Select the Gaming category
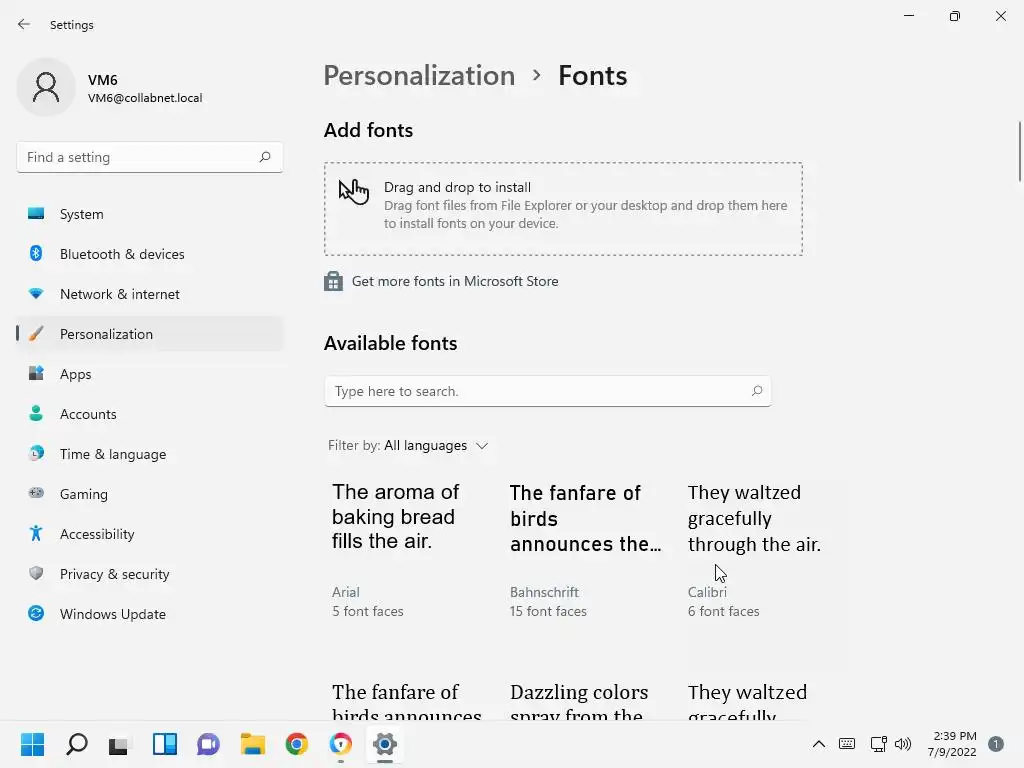 pyautogui.click(x=84, y=494)
